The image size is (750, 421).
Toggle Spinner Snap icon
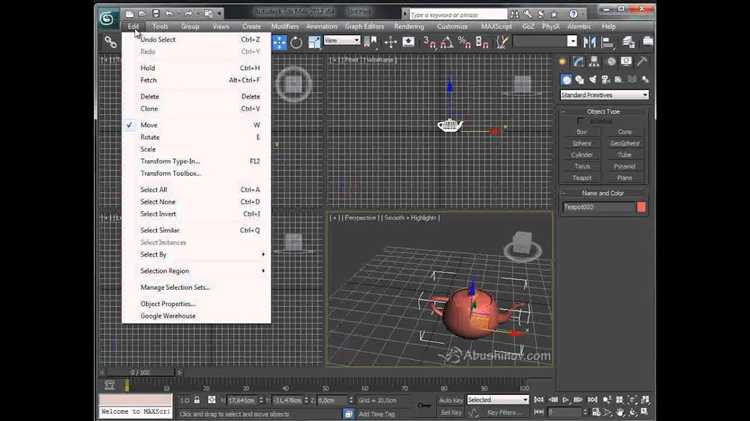point(482,43)
